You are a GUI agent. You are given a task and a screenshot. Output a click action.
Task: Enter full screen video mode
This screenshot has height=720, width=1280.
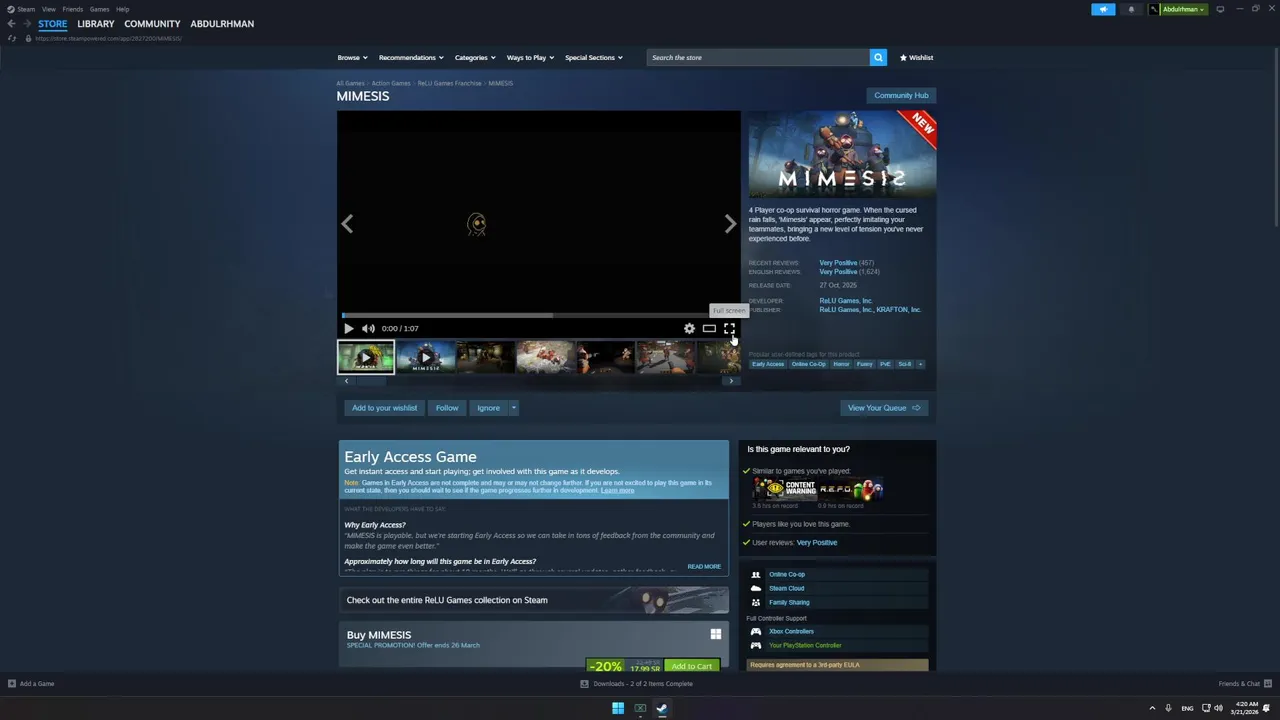(x=729, y=328)
